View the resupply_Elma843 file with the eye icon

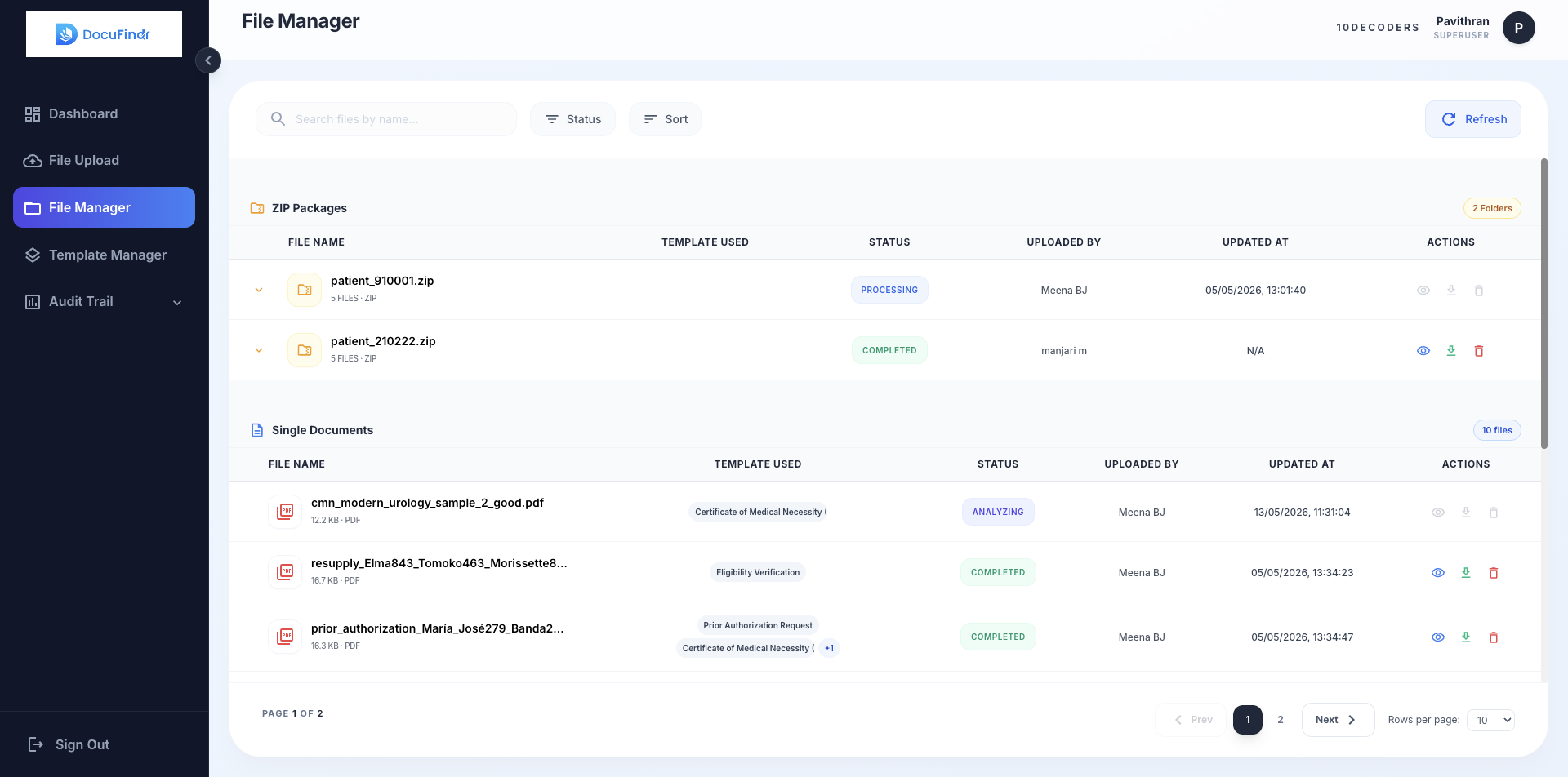point(1438,573)
